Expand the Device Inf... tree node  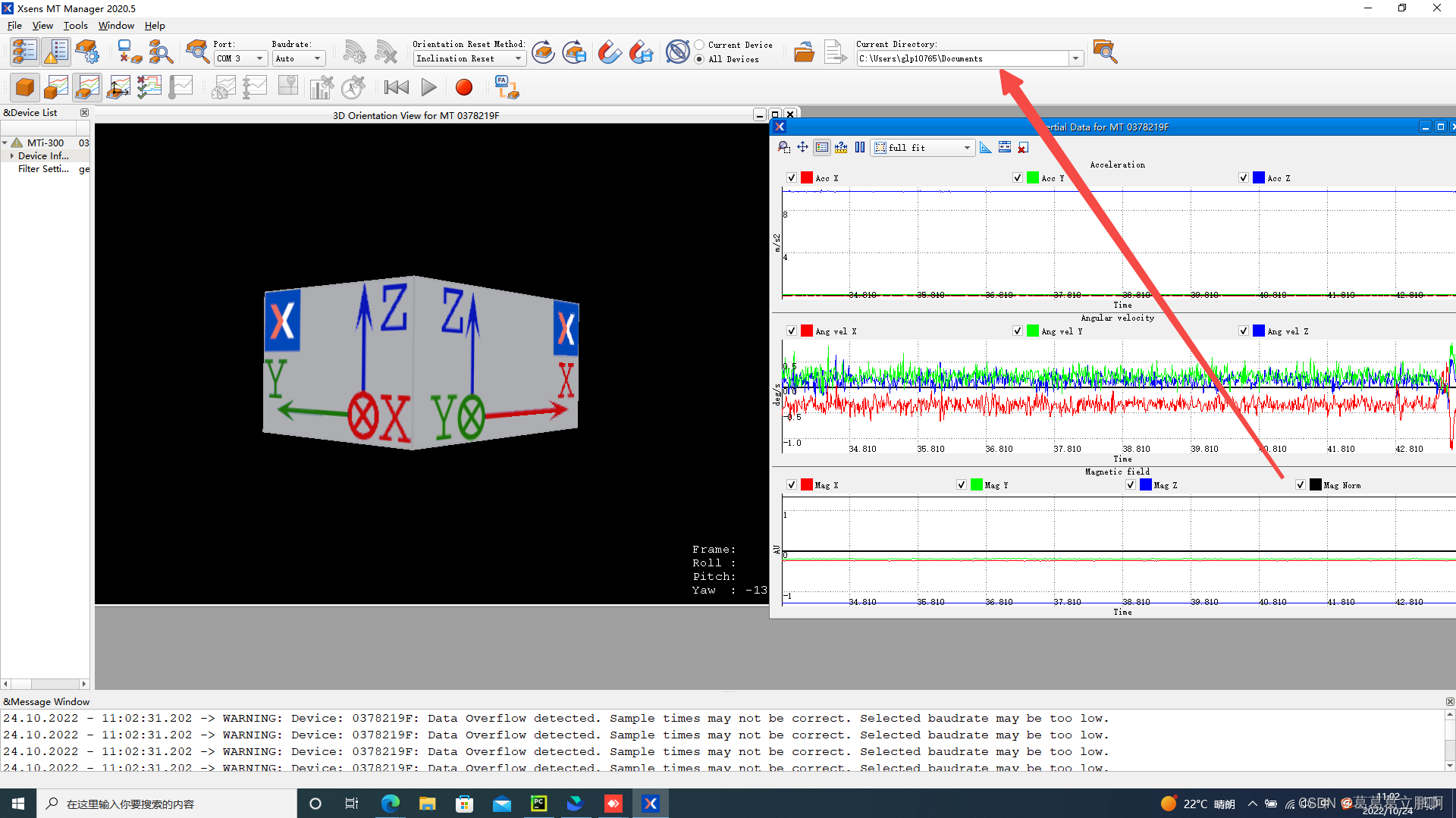click(x=12, y=155)
